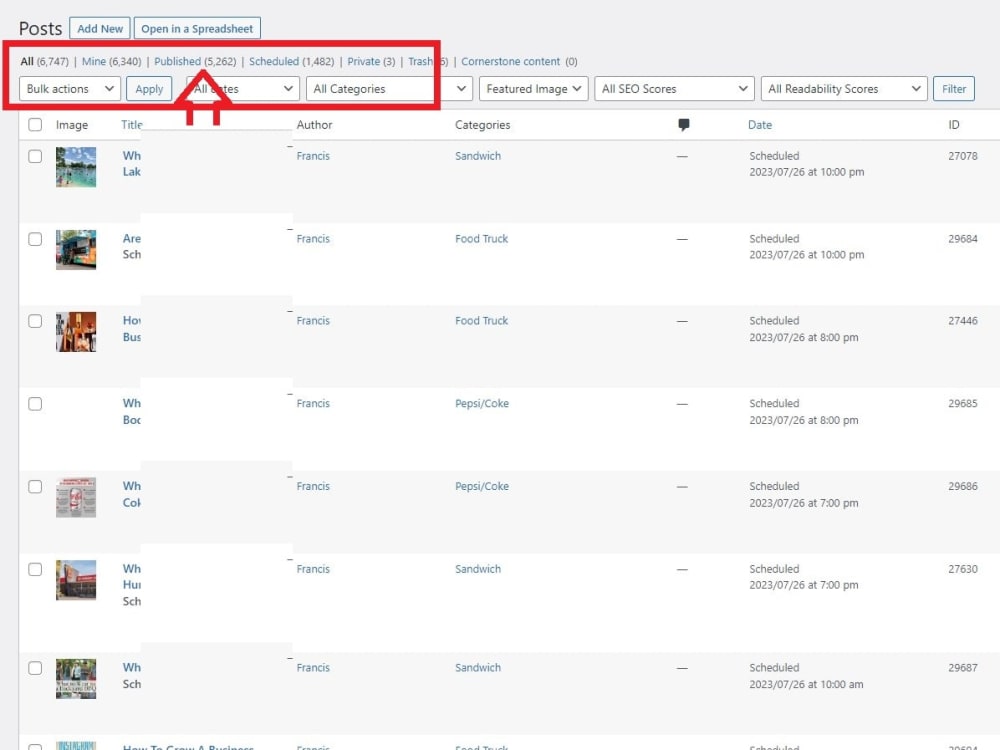
Task: Check the box for post ID 29686
Action: point(35,487)
